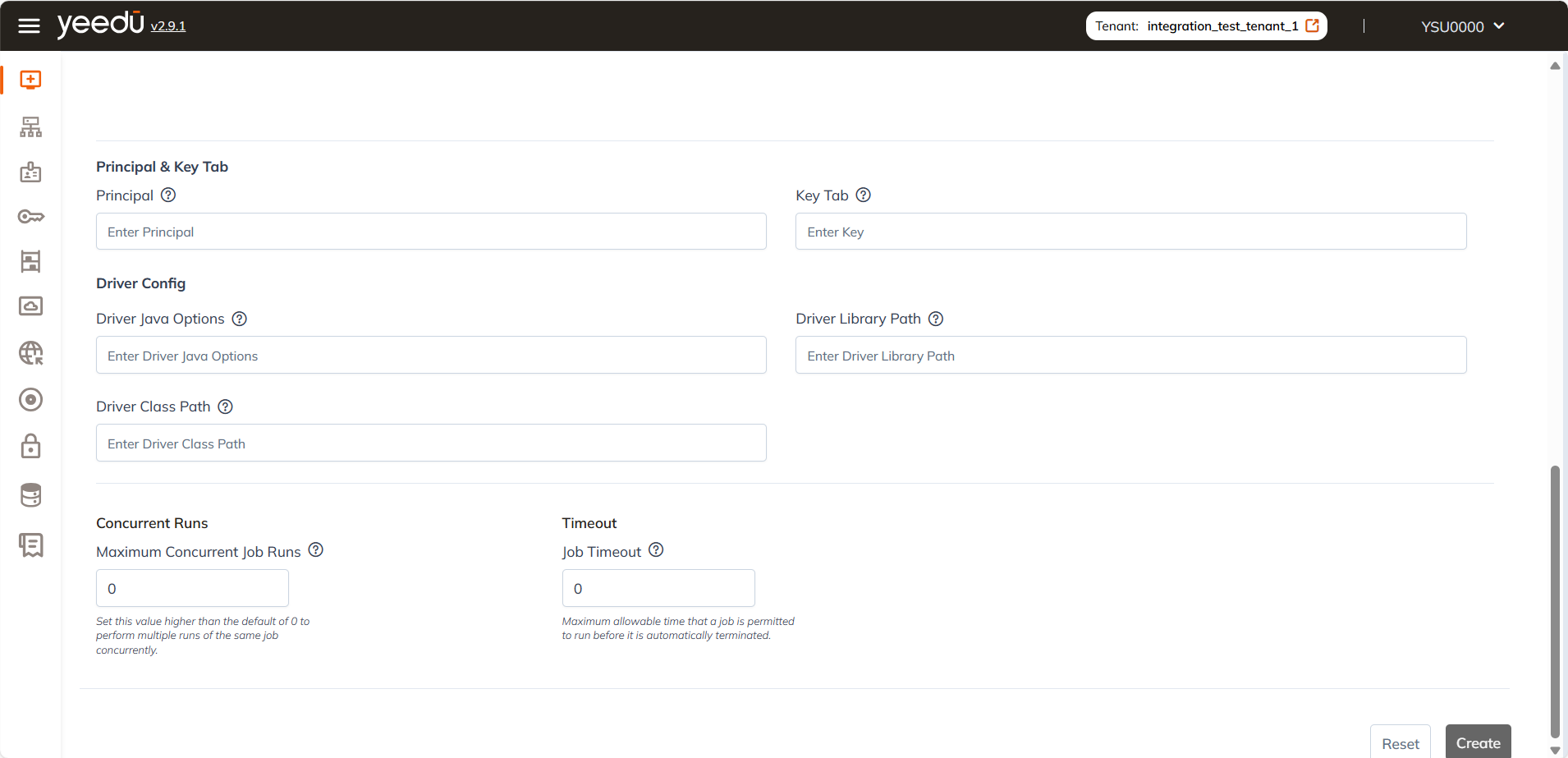Viewport: 1568px width, 758px height.
Task: Click the v2.9.1 version link
Action: (168, 26)
